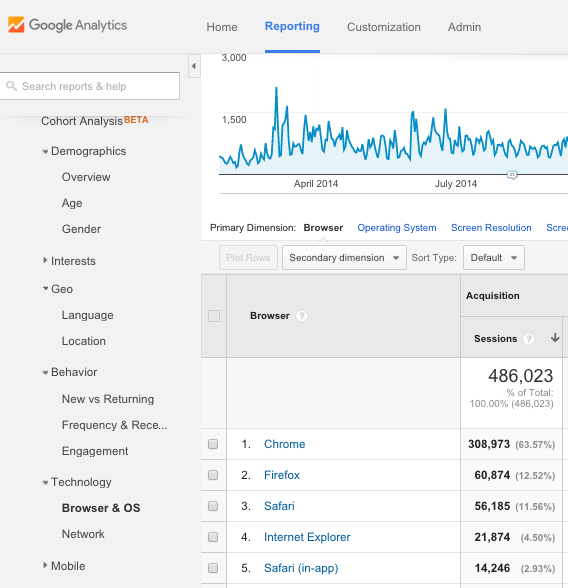Click the Acquisition column group header
The width and height of the screenshot is (568, 588).
point(493,296)
